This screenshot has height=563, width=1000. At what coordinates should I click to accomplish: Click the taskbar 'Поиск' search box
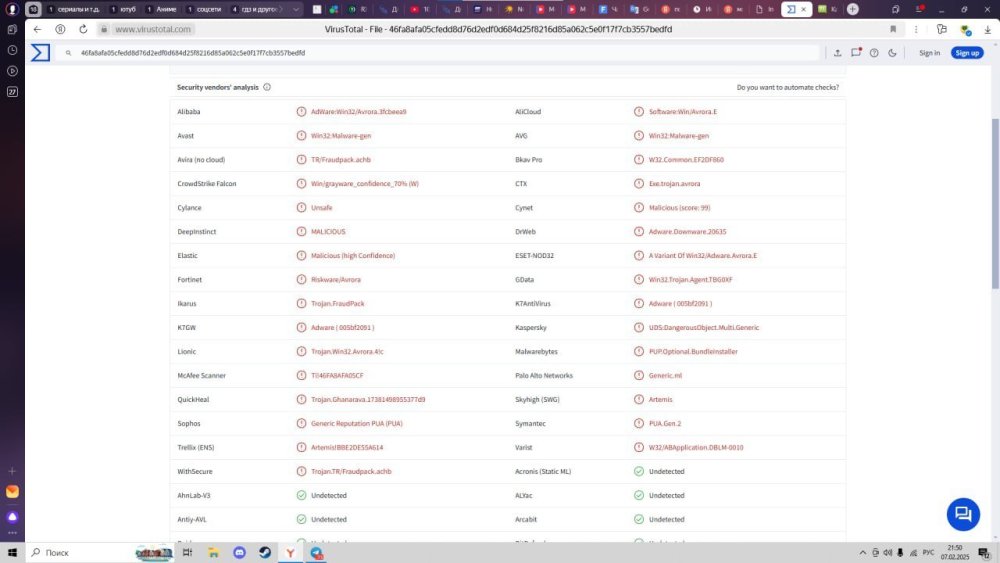pos(101,552)
